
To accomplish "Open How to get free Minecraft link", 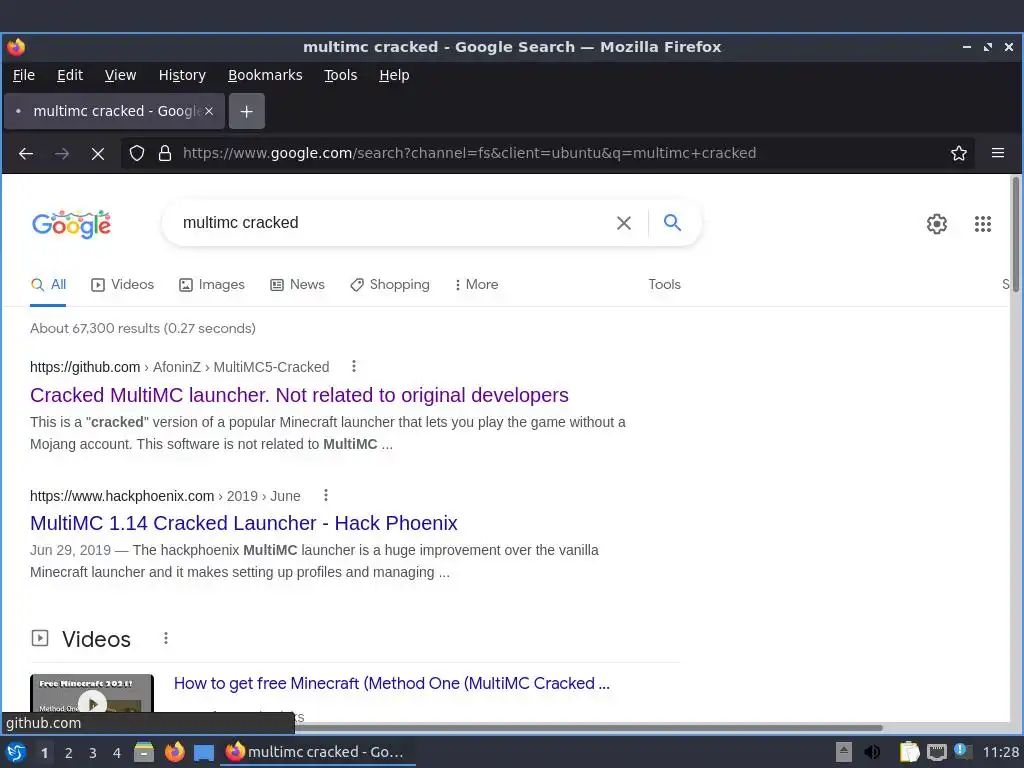I will tap(392, 683).
